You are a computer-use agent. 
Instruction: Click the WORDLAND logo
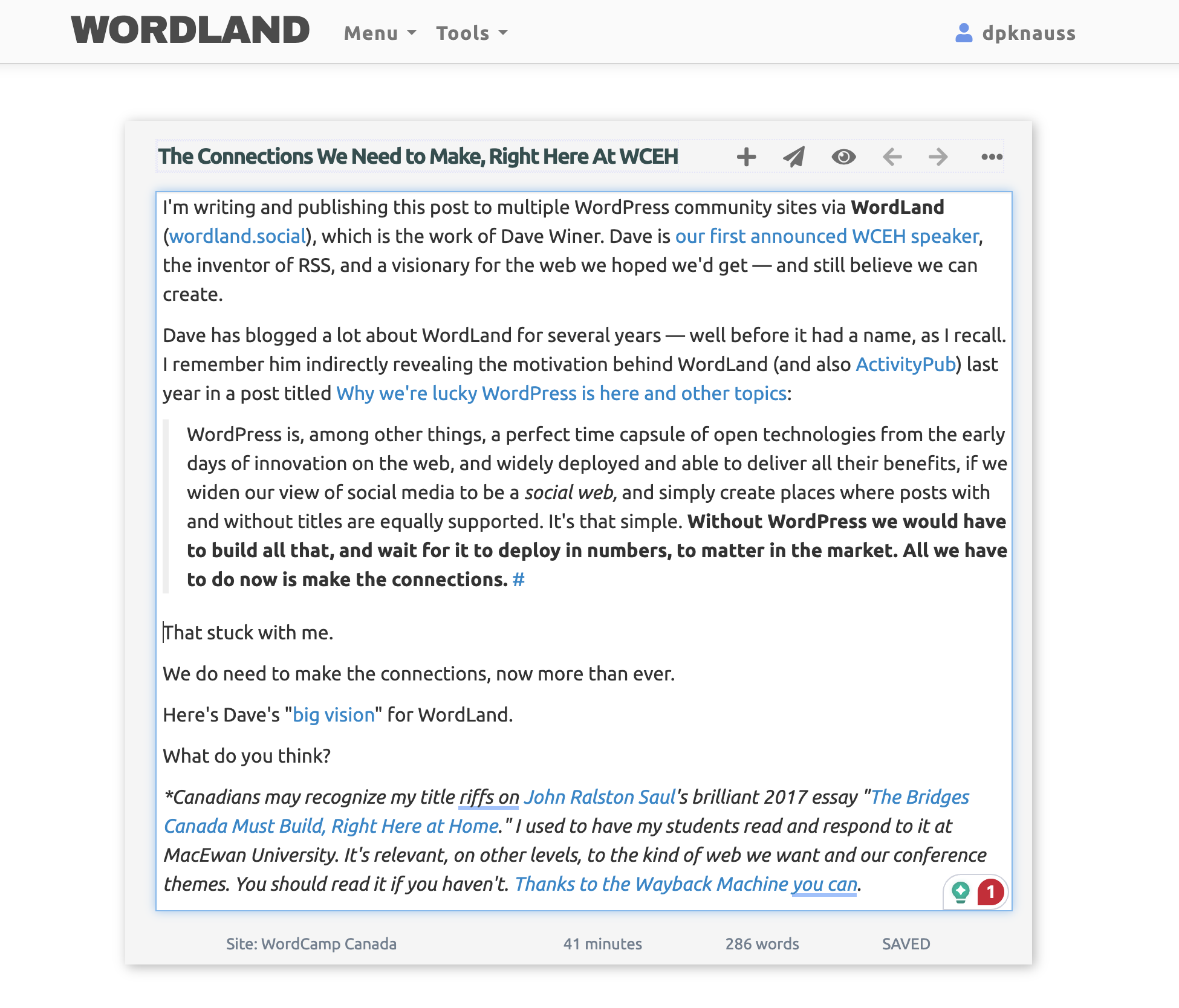point(190,30)
